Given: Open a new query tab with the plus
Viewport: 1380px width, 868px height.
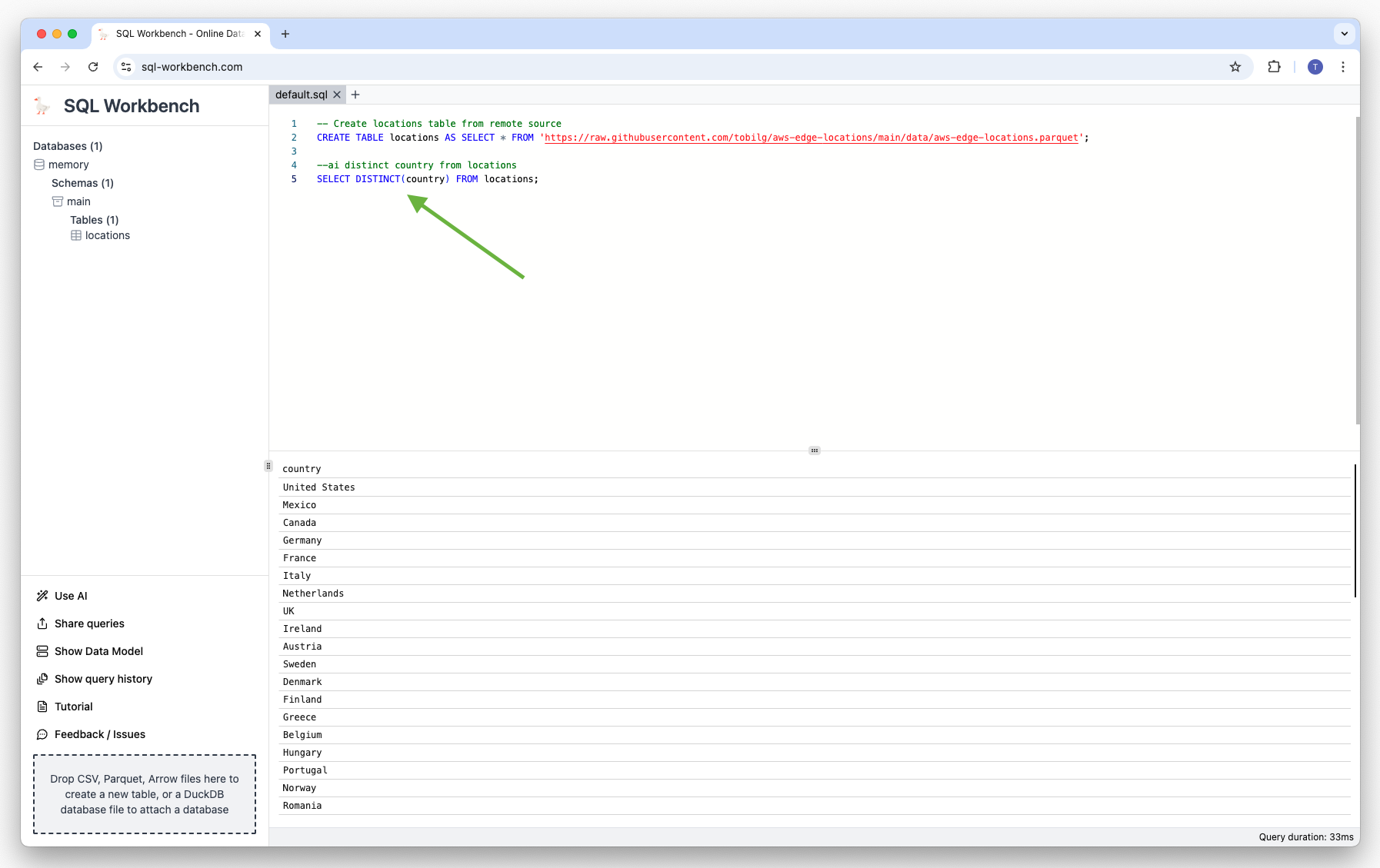Looking at the screenshot, I should pyautogui.click(x=355, y=94).
